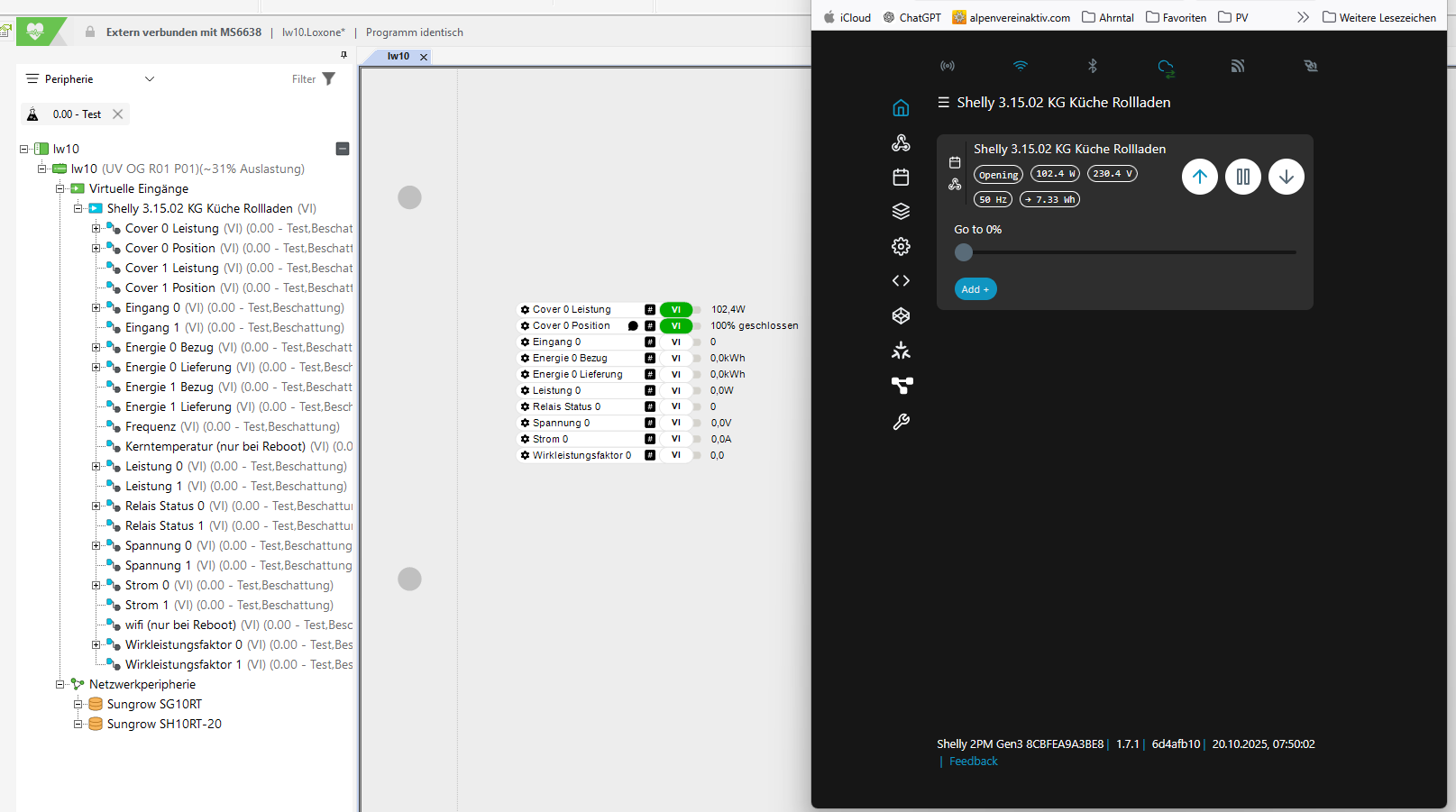Image resolution: width=1456 pixels, height=812 pixels.
Task: Click the collapse-all minus button in the lw10 tree
Action: [x=343, y=149]
